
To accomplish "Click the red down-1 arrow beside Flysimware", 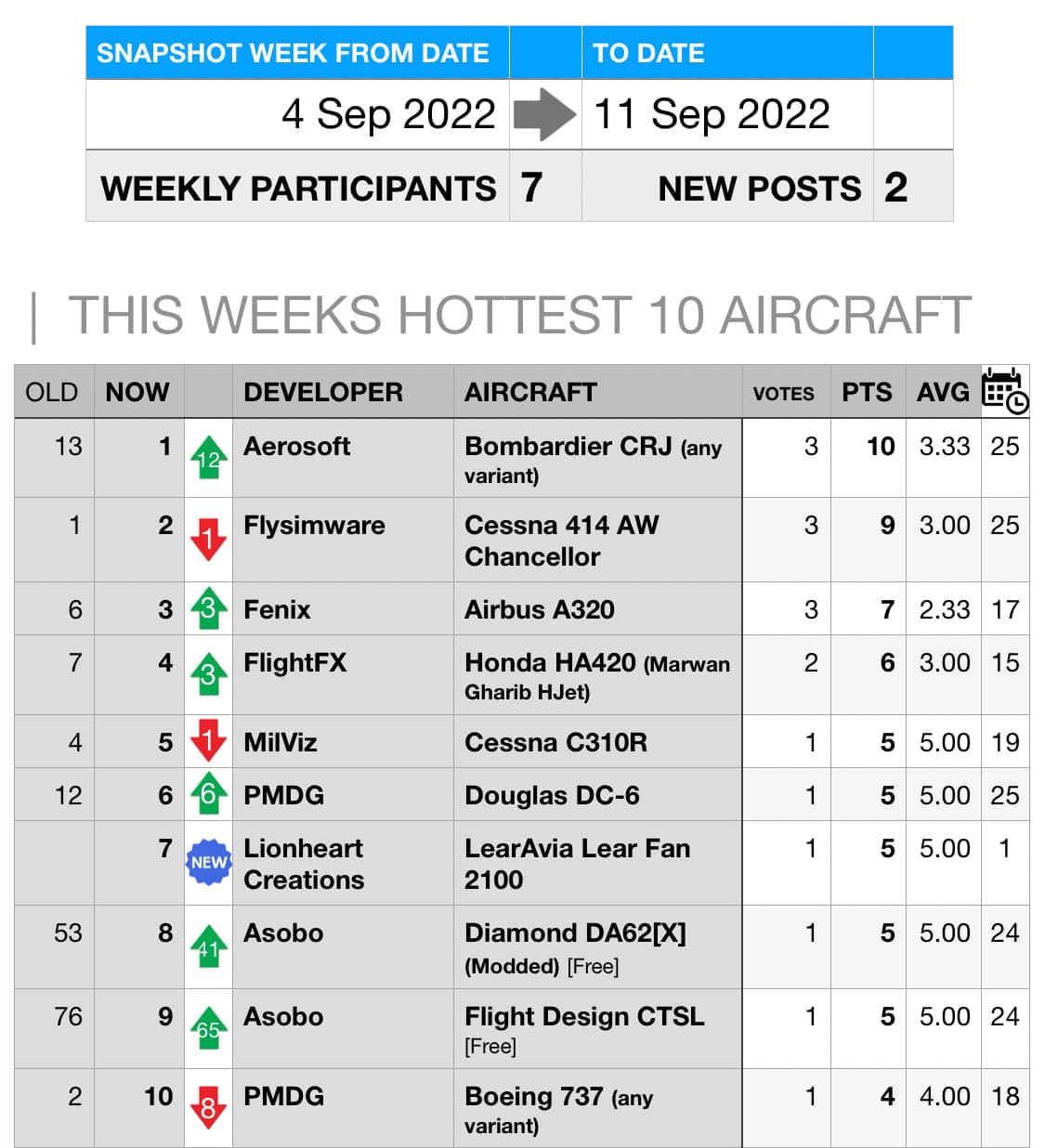I will (x=208, y=539).
